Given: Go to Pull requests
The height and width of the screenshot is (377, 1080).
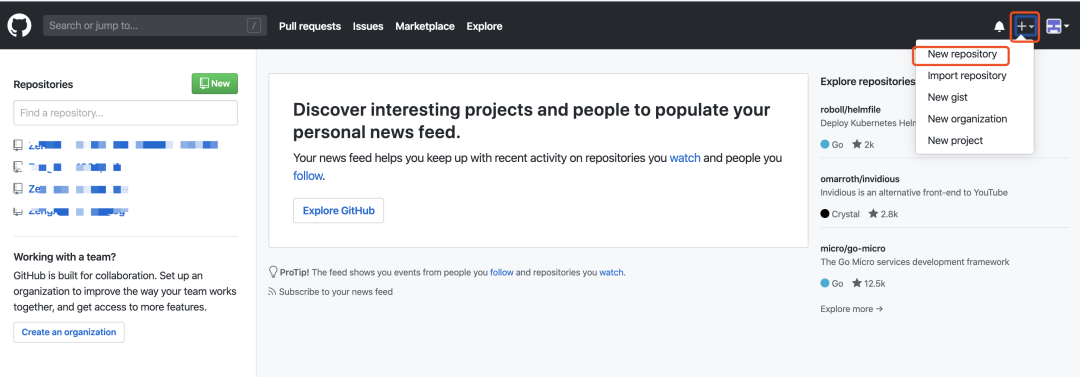Looking at the screenshot, I should pos(310,26).
